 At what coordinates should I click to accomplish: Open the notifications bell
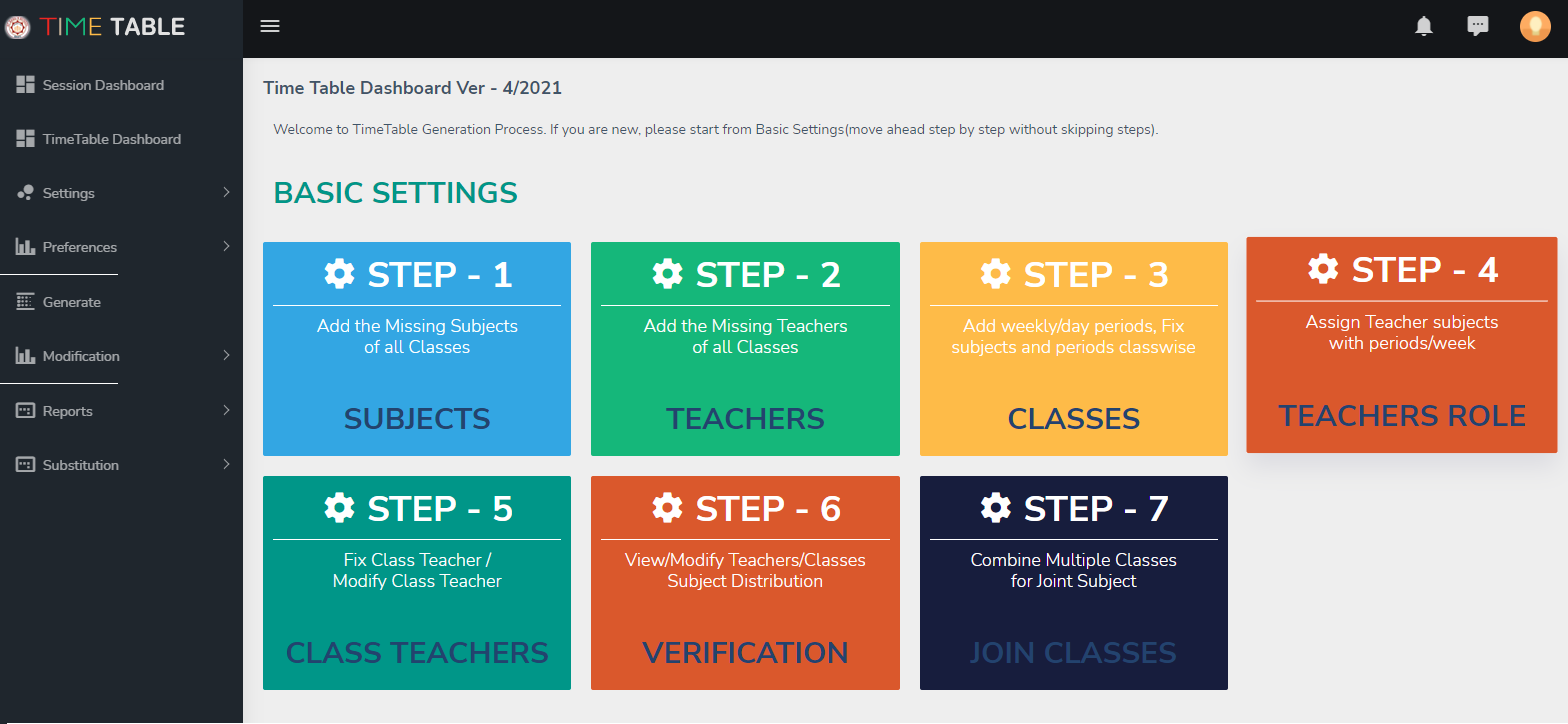[x=1424, y=26]
